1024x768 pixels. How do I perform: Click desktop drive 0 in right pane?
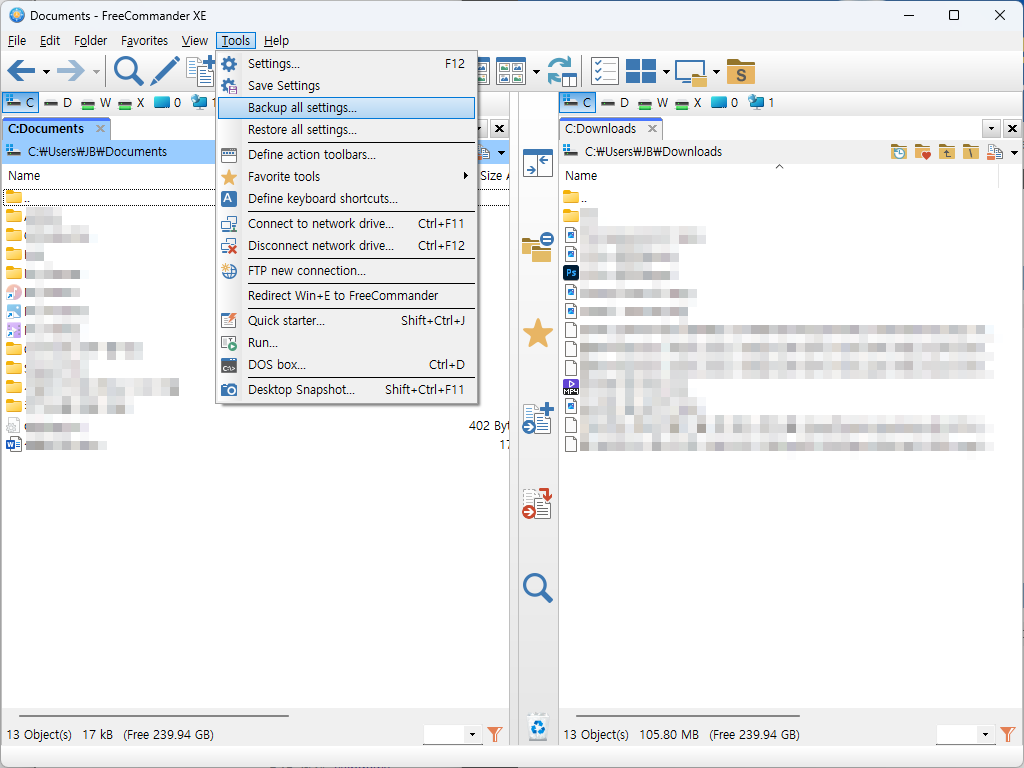coord(725,103)
